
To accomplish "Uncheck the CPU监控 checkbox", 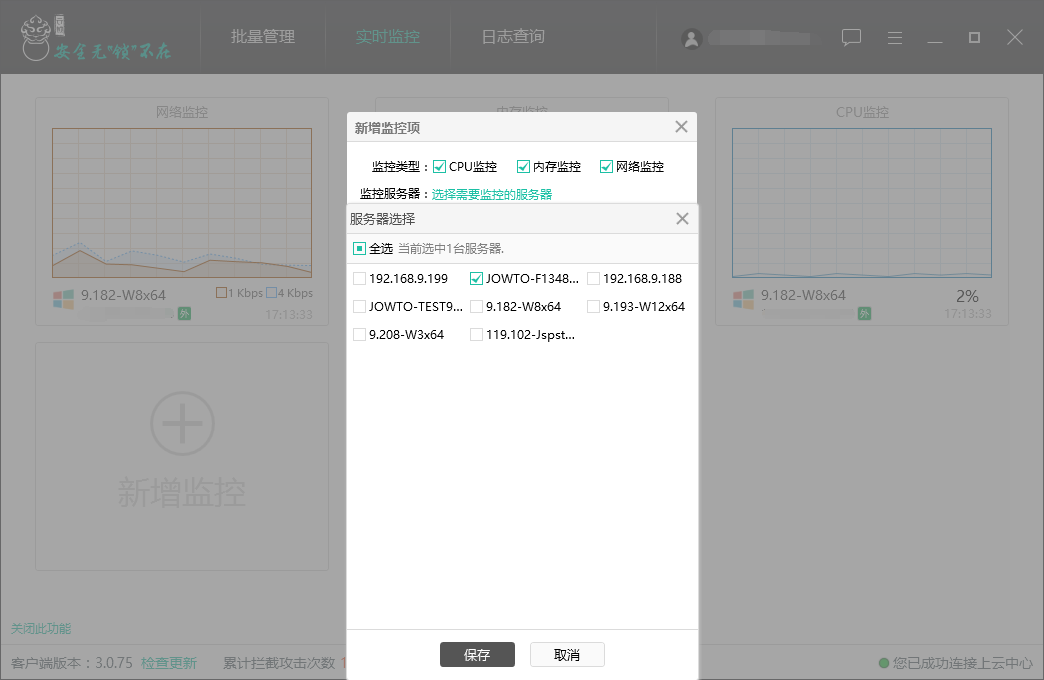I will pos(439,166).
